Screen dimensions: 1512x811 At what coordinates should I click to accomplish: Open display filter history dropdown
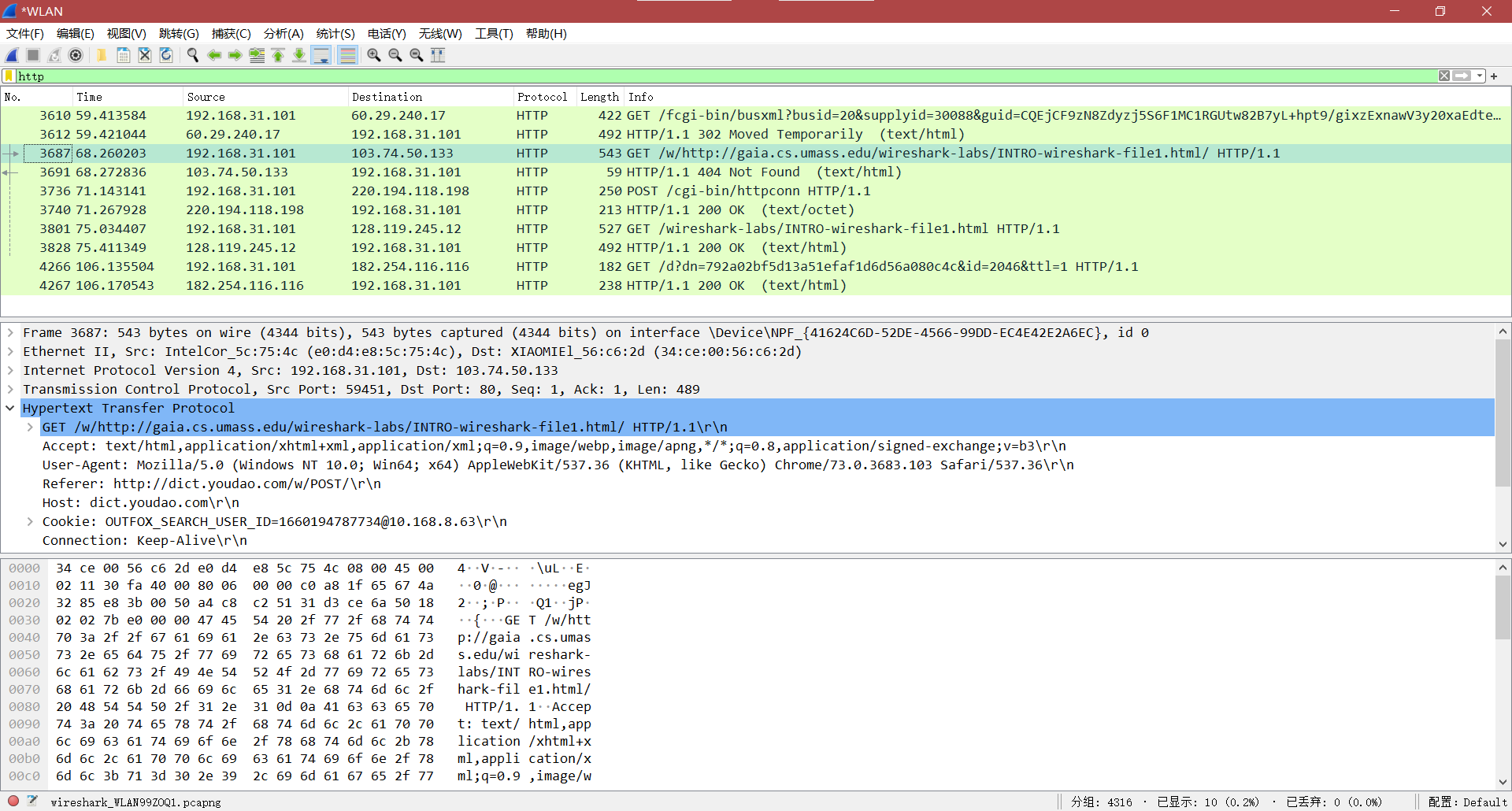click(1480, 76)
